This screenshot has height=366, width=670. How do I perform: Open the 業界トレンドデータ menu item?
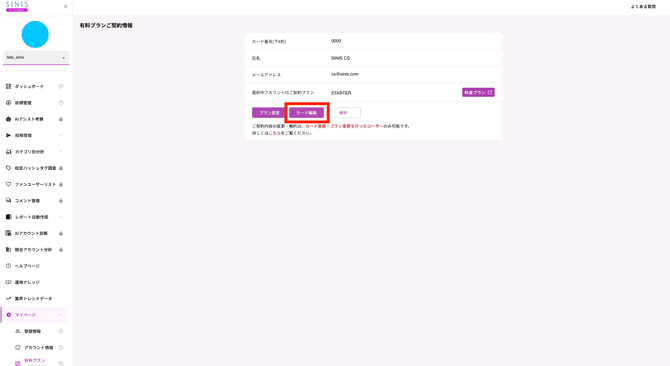[33, 299]
